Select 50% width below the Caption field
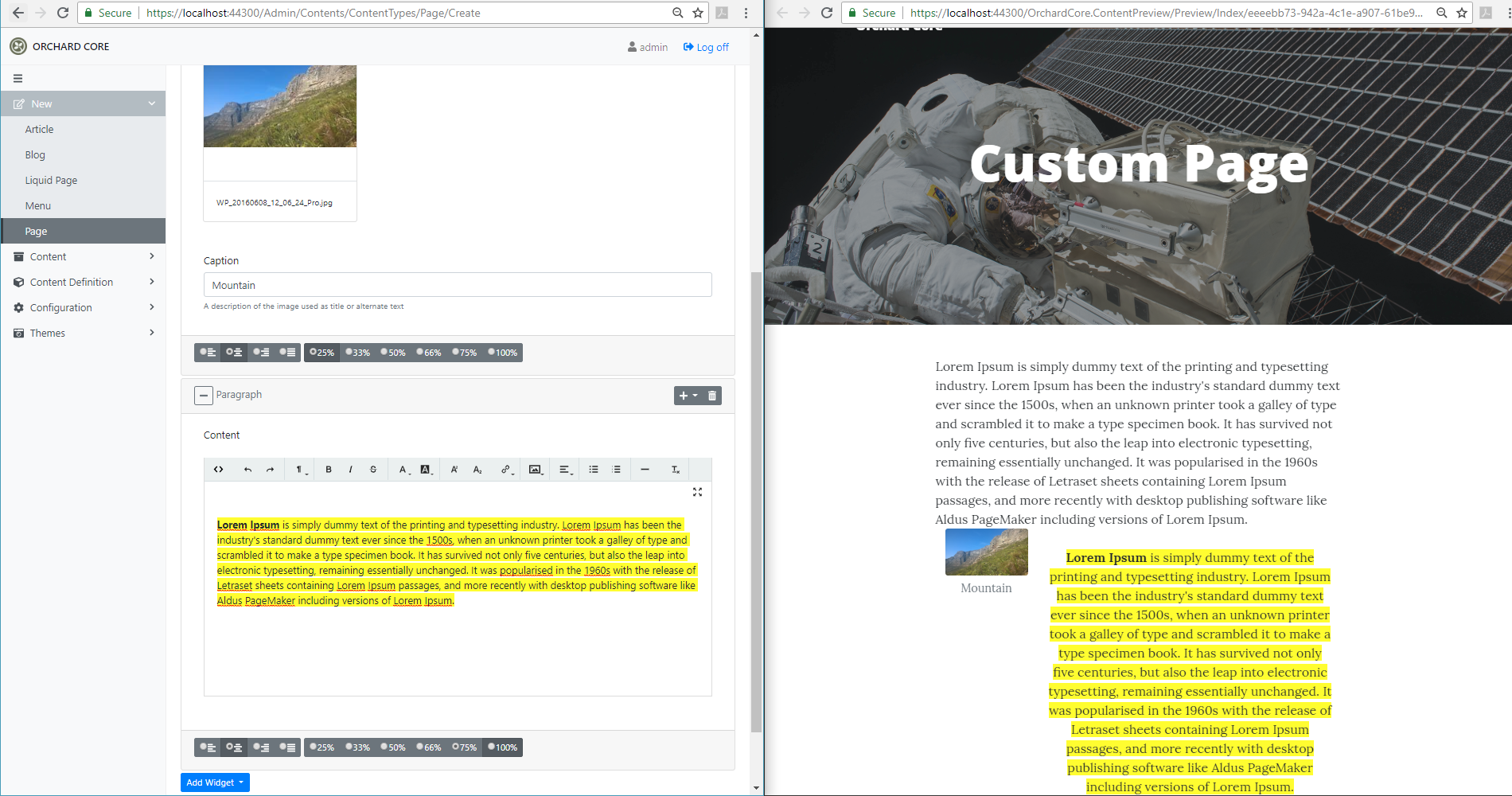This screenshot has height=796, width=1512. (393, 352)
